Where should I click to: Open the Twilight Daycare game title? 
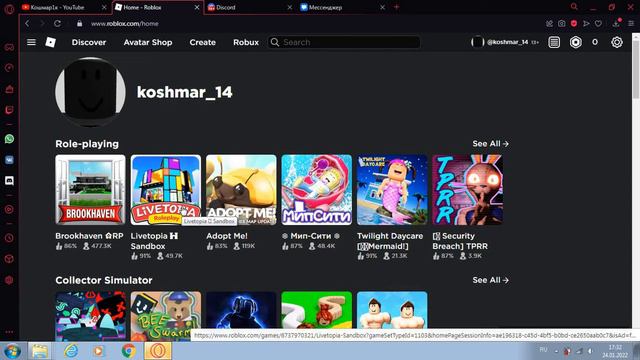tap(390, 241)
